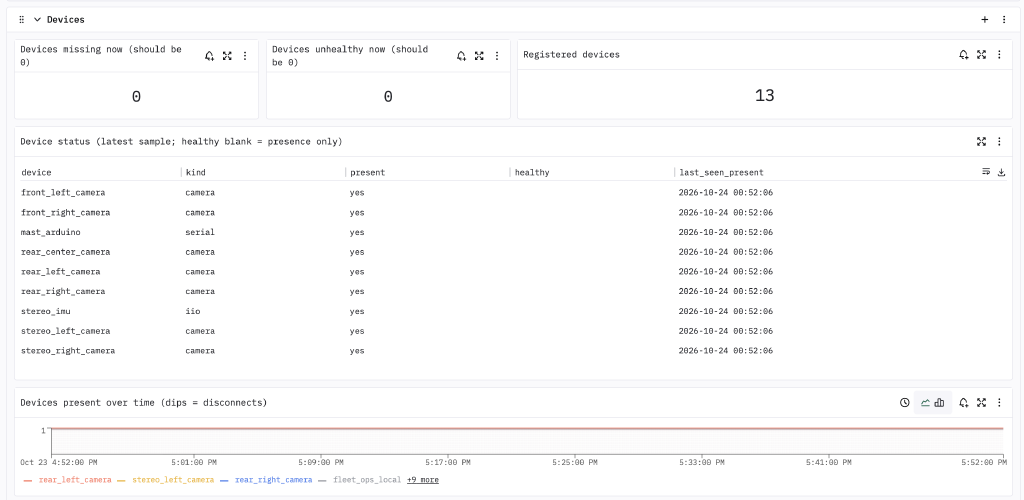The height and width of the screenshot is (500, 1024).
Task: Create alert for Devices unhealthy now panel
Action: [x=461, y=56]
